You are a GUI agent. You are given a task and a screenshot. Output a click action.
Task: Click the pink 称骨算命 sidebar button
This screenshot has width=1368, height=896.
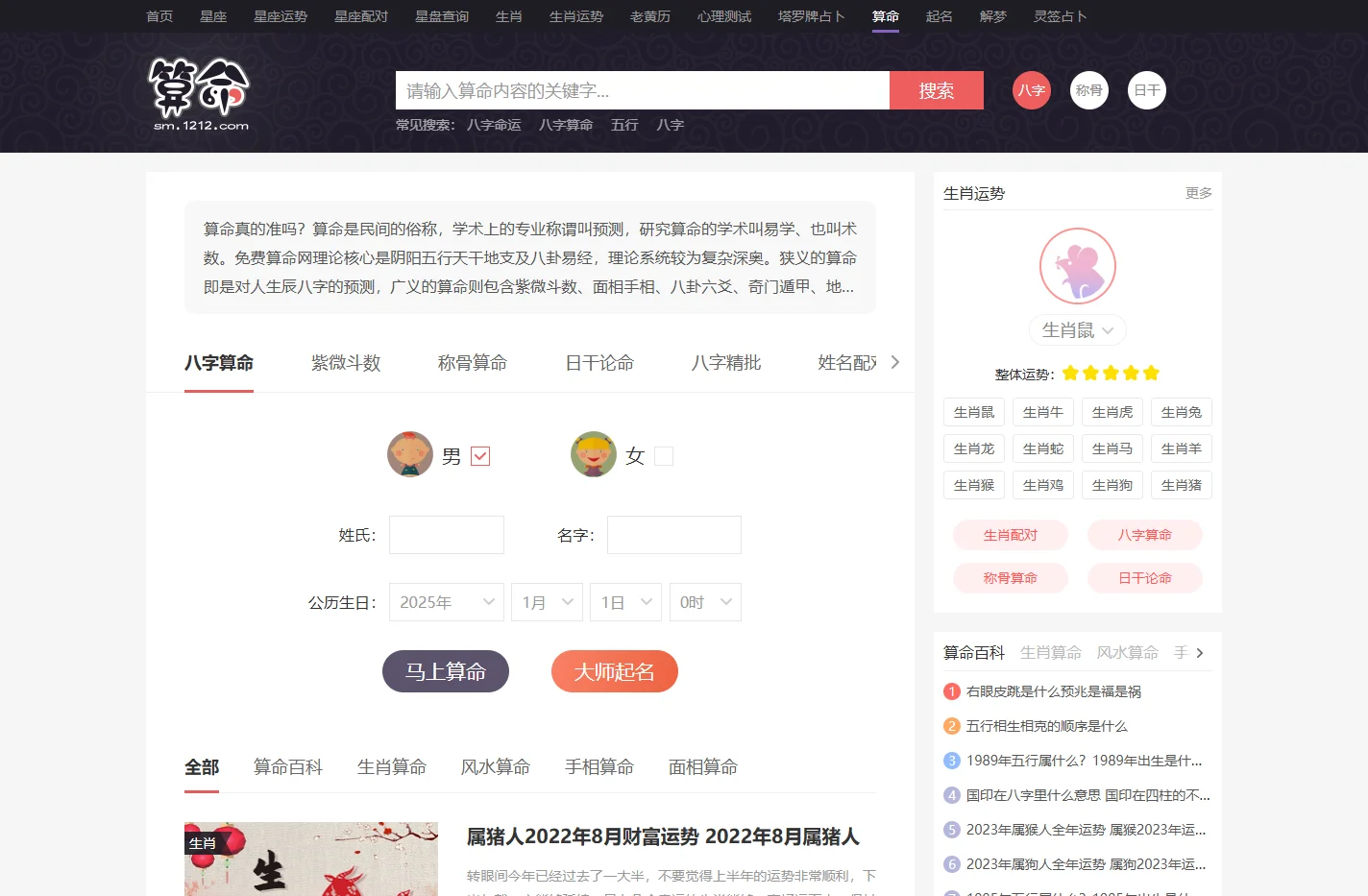tap(1011, 578)
